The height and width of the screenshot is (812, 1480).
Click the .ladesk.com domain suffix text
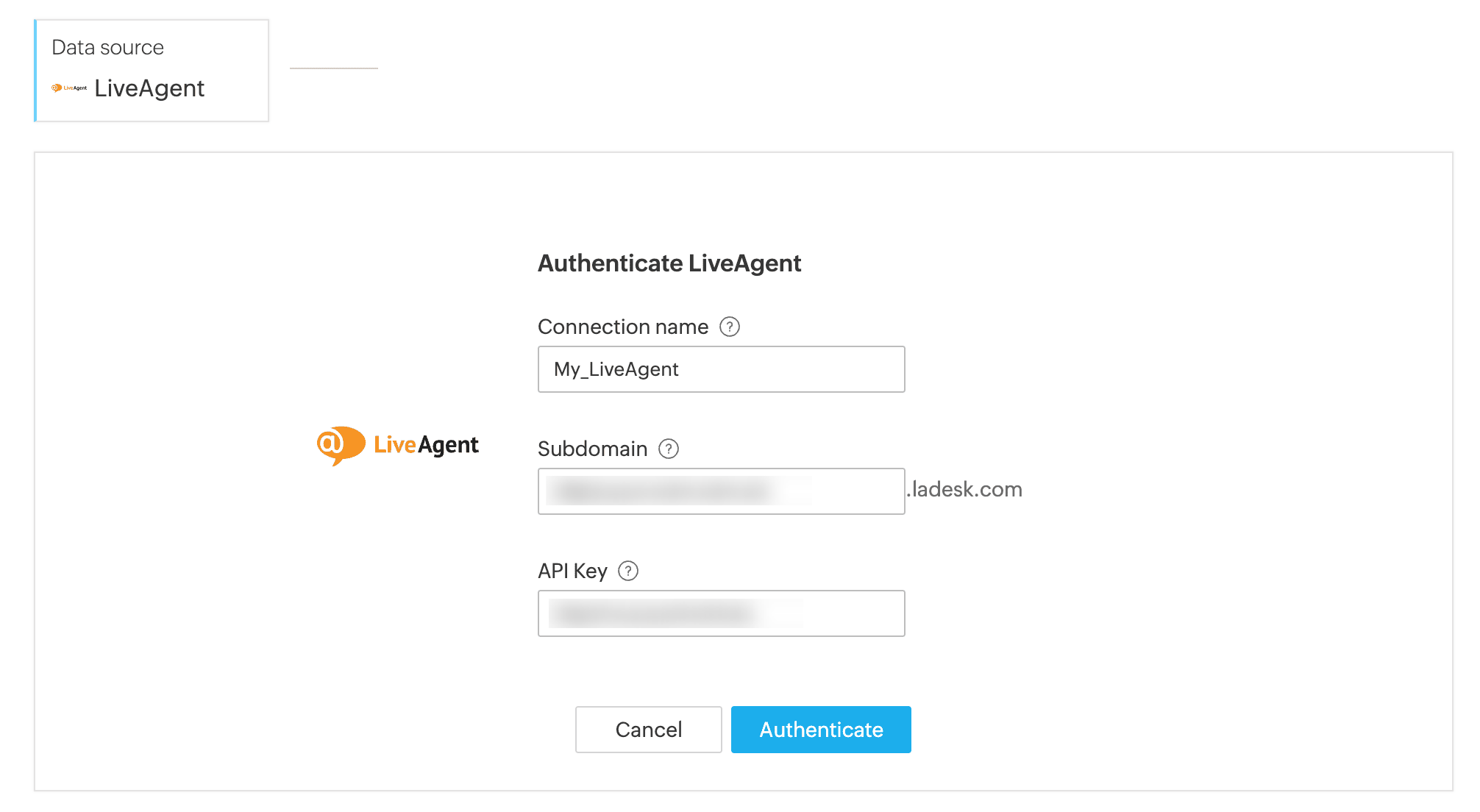click(964, 490)
